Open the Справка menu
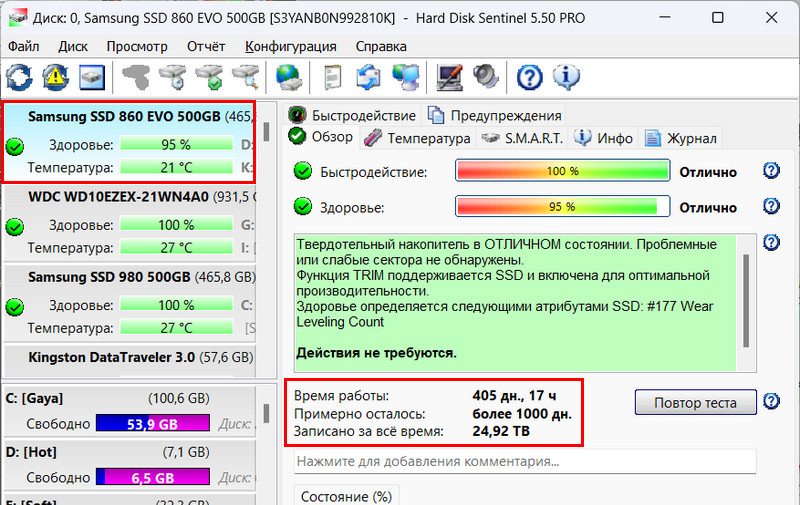 click(x=381, y=46)
